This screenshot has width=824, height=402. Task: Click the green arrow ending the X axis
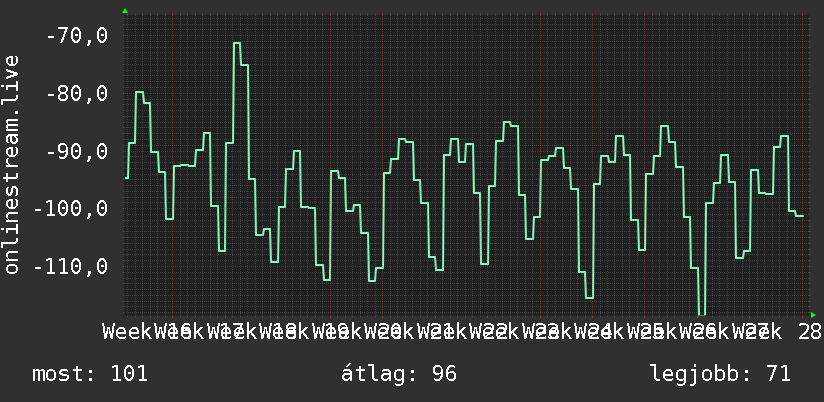[813, 315]
